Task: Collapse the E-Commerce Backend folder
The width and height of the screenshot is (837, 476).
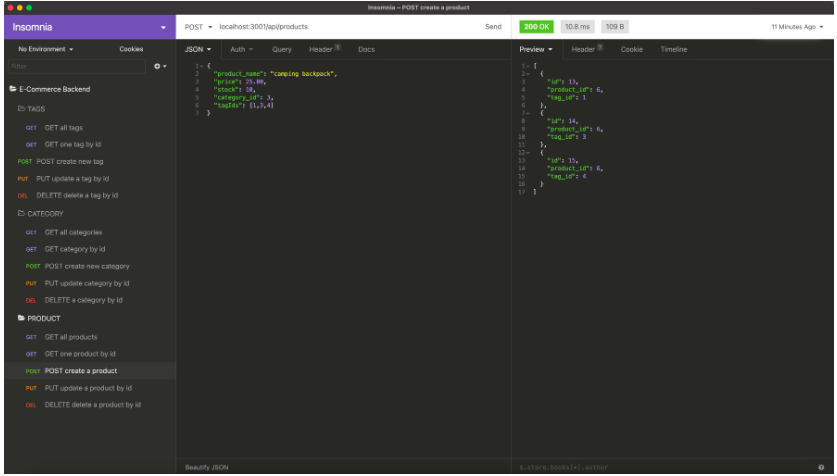Action: tap(50, 89)
